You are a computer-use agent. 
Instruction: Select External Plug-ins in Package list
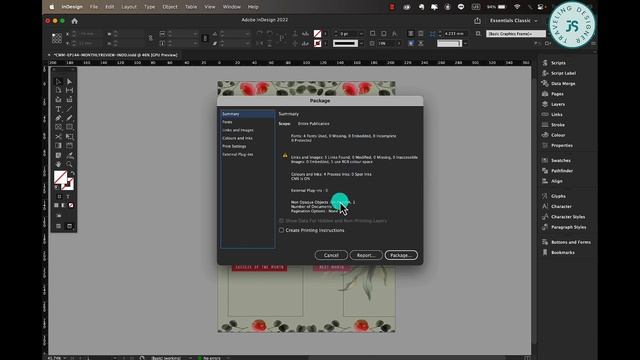tap(248, 154)
